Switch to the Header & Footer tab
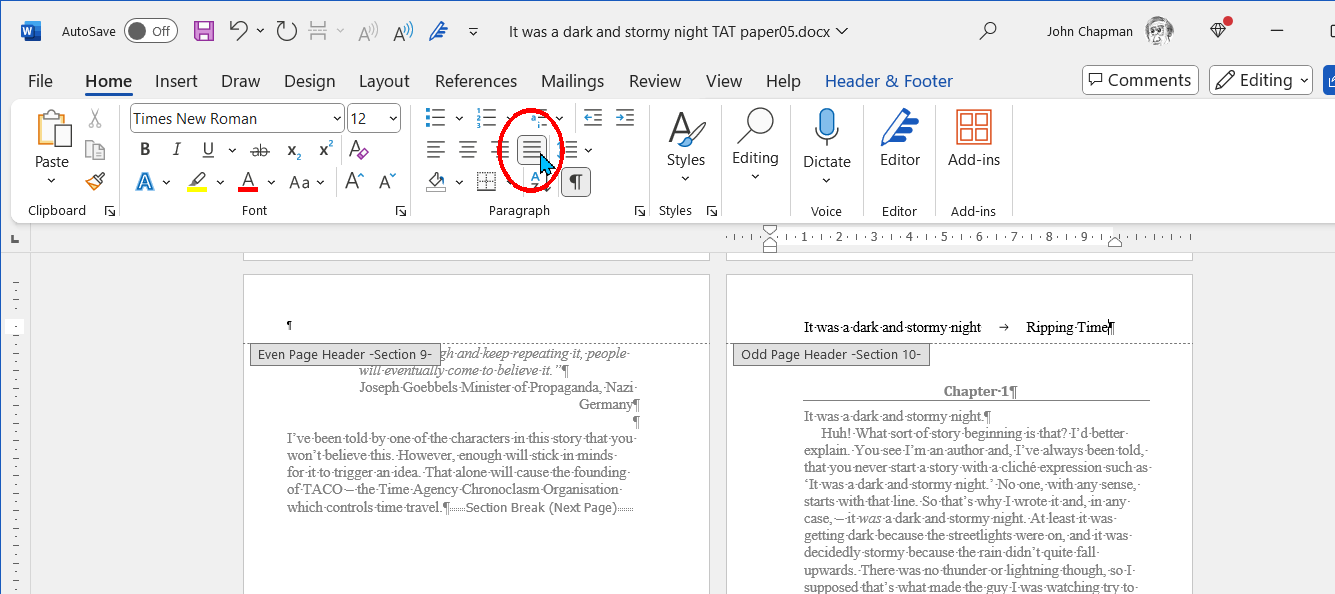1335x594 pixels. 888,81
